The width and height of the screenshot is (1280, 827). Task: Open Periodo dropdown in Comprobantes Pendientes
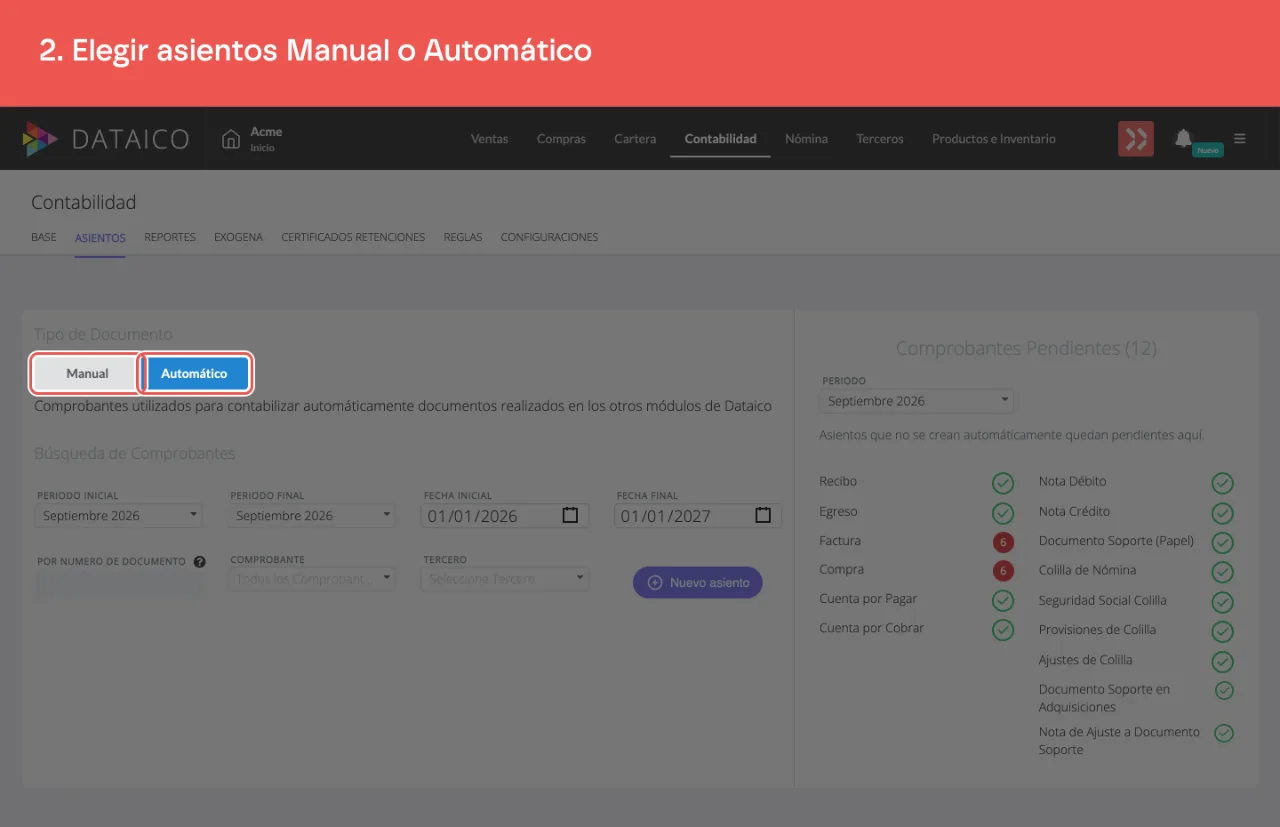(x=916, y=401)
